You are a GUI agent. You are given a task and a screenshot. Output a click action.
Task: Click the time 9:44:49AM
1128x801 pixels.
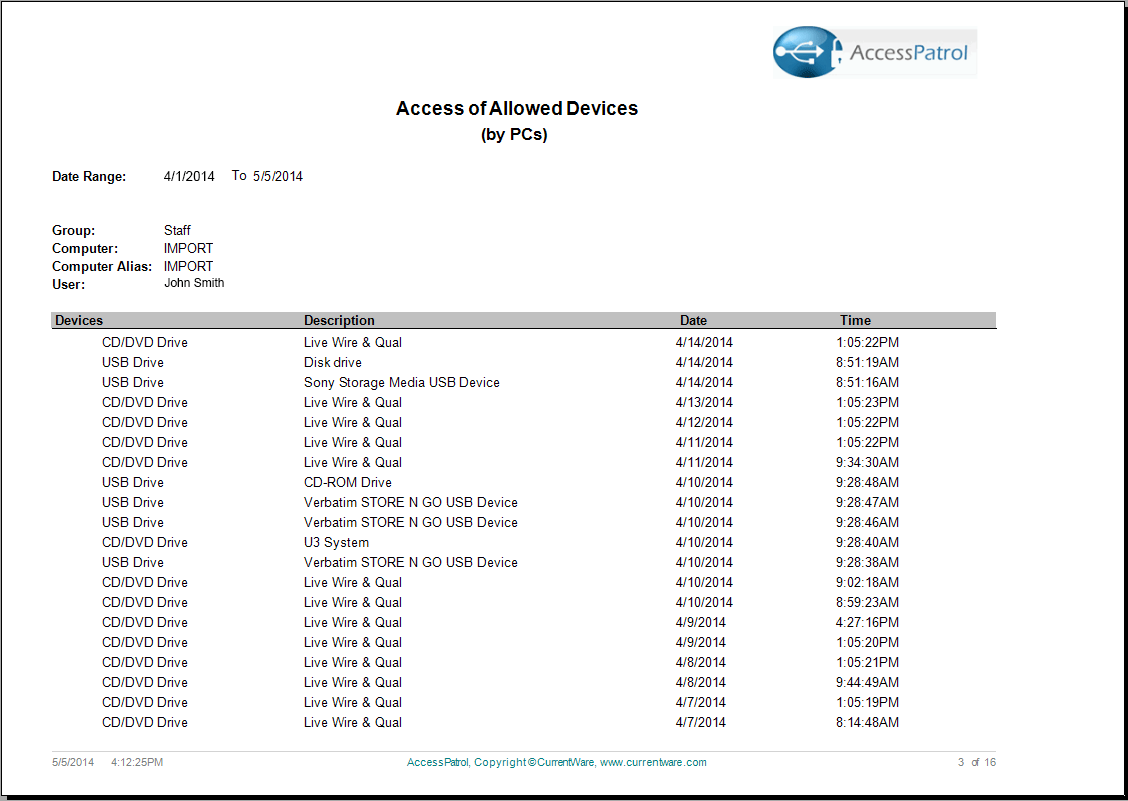(867, 682)
